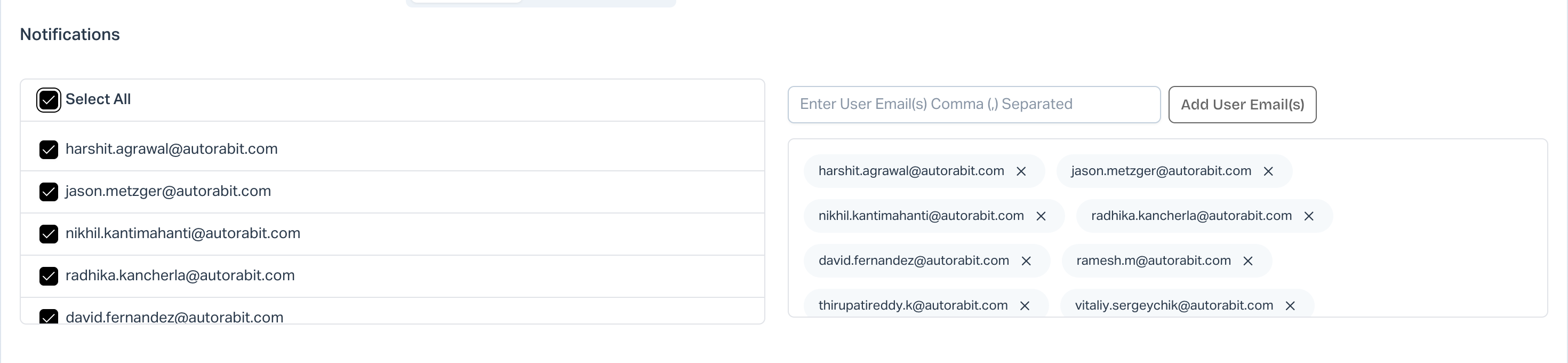Uncheck jason.metzger@autorabit.com checkbox
Viewport: 1568px width, 363px height.
click(x=49, y=192)
